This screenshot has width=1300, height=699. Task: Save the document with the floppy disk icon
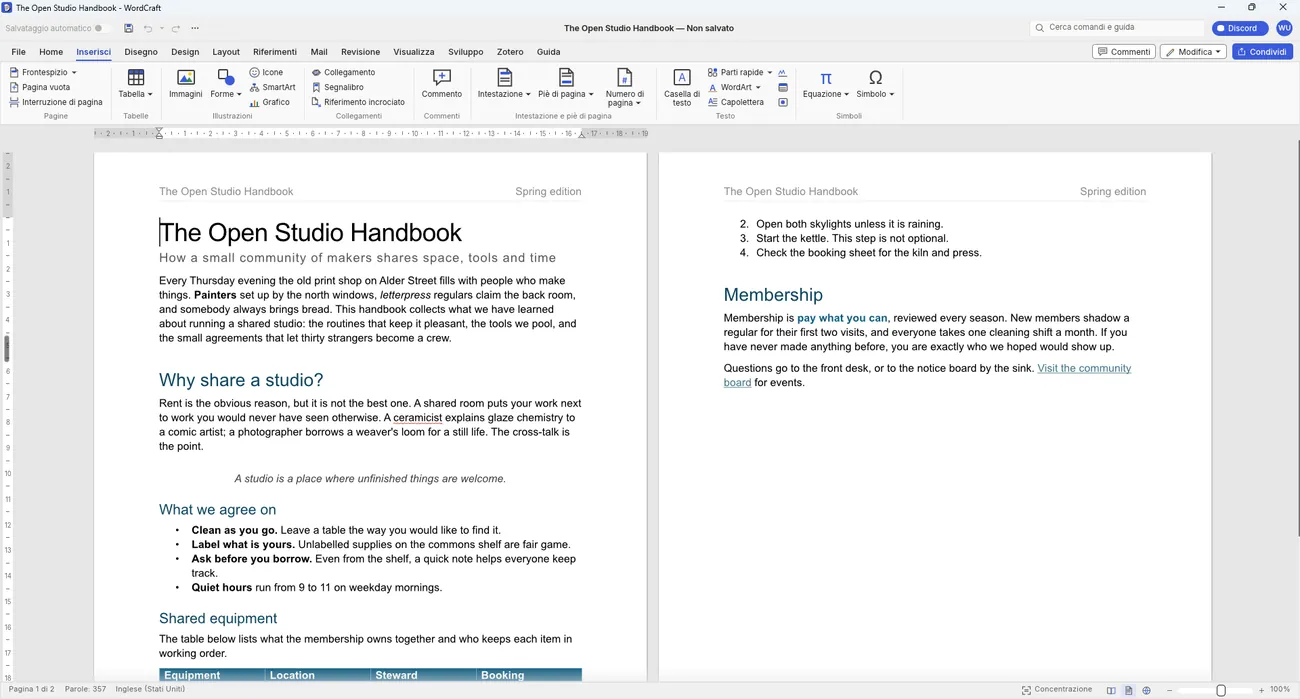tap(128, 28)
